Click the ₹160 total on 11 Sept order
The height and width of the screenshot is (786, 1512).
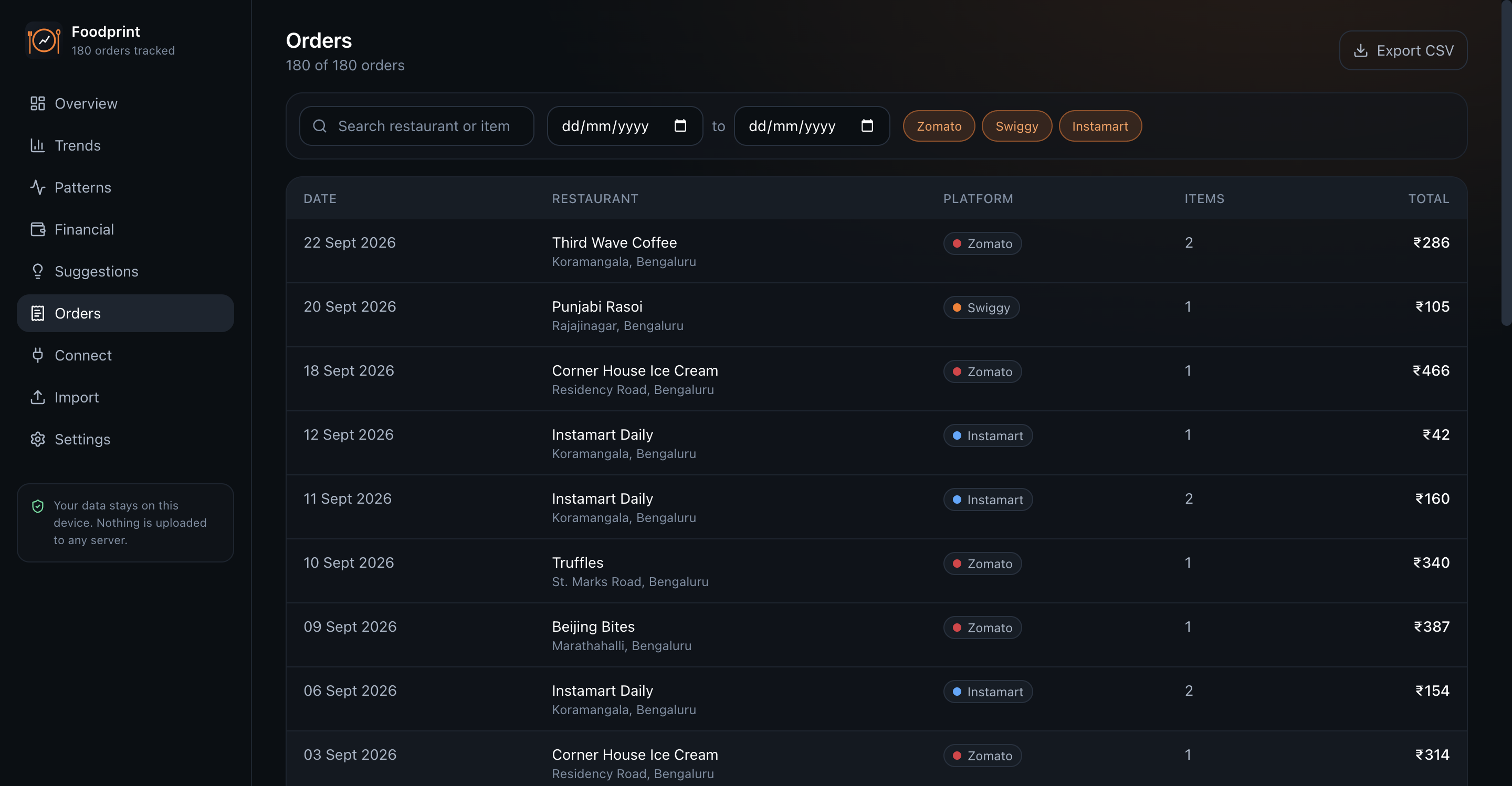pyautogui.click(x=1432, y=498)
